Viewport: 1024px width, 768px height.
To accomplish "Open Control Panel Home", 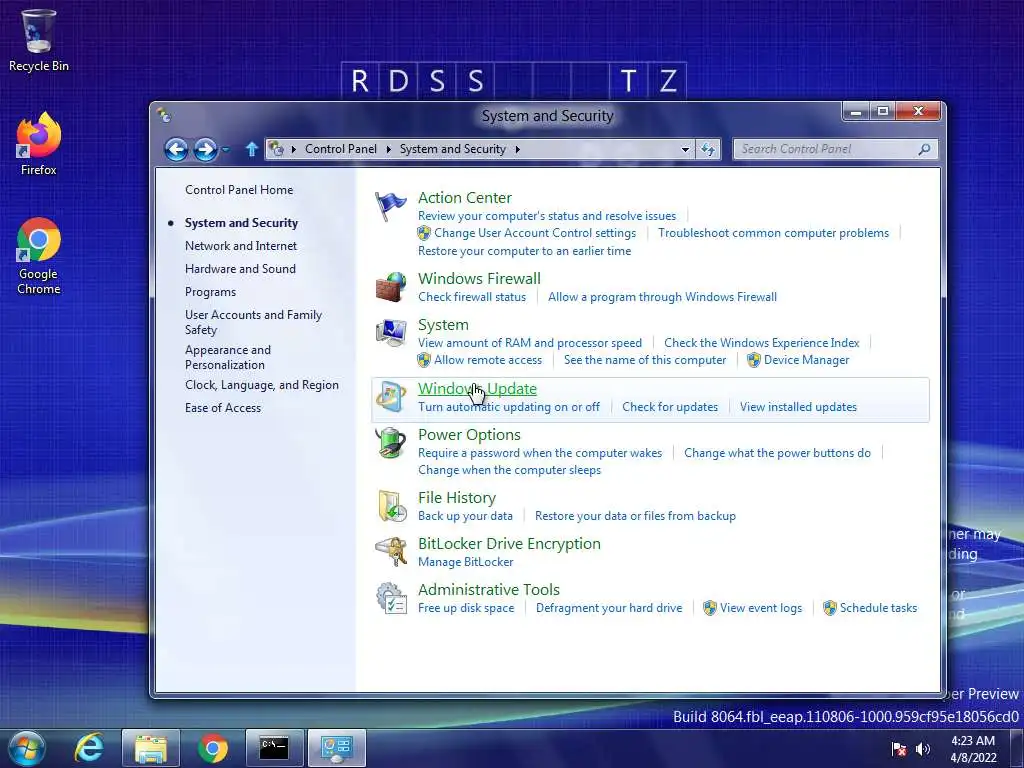I will (x=239, y=190).
